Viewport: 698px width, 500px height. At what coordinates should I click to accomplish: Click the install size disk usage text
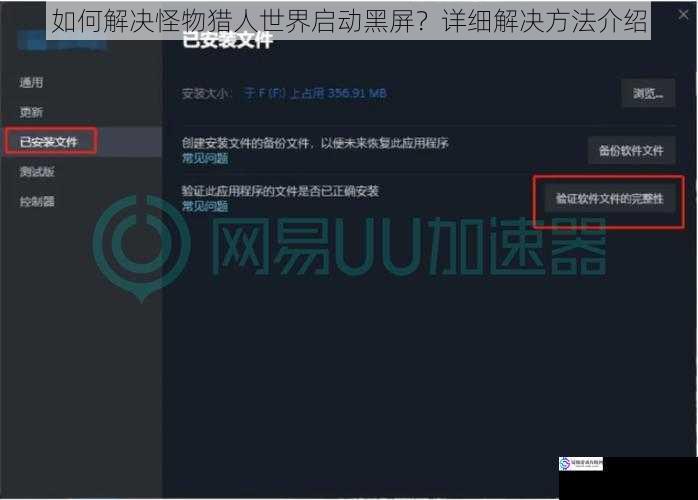[316, 93]
